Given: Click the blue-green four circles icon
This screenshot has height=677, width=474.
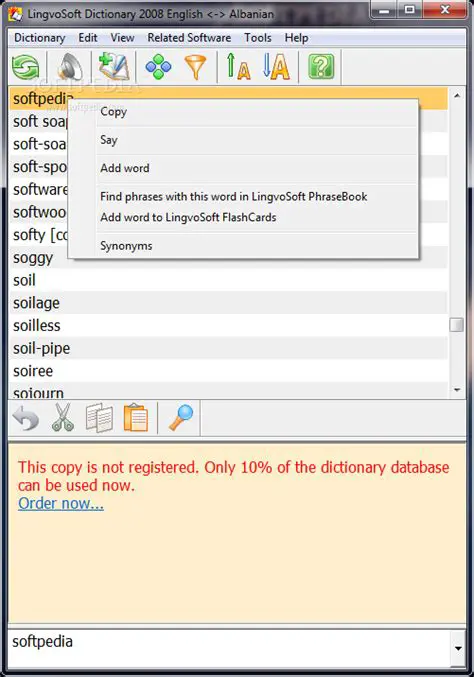Looking at the screenshot, I should pos(158,67).
